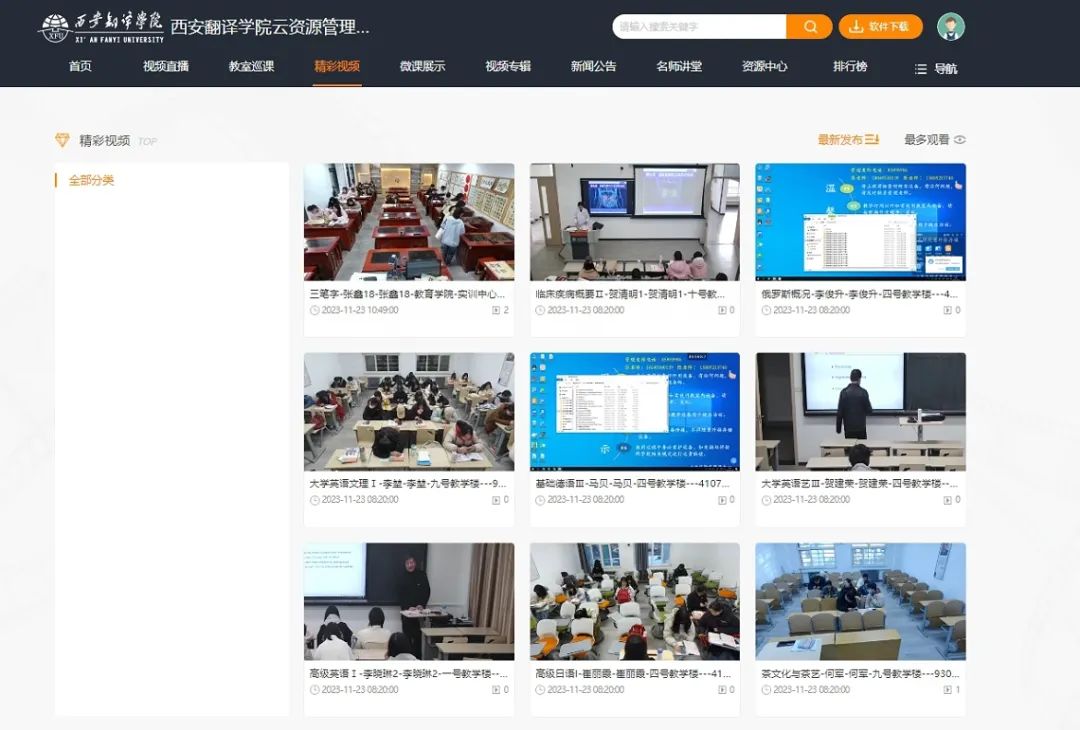The height and width of the screenshot is (730, 1080).
Task: Click the 导航 hamburger menu icon
Action: 921,69
